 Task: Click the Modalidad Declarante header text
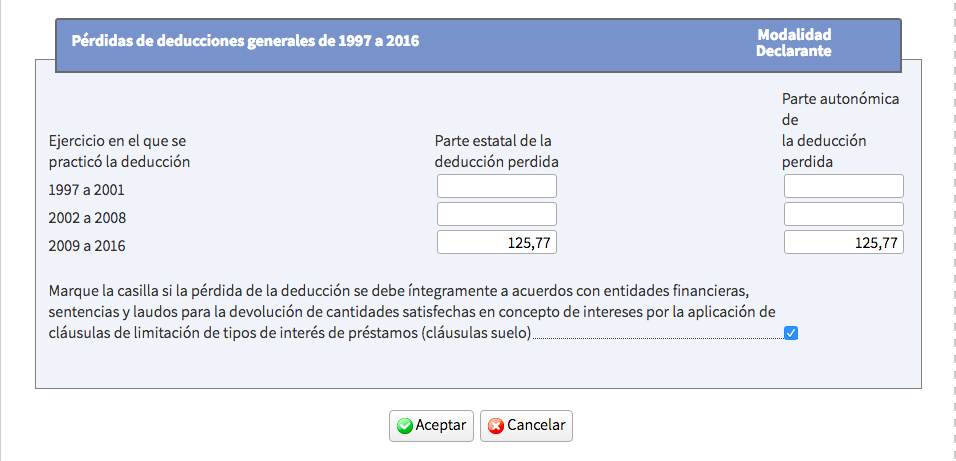click(794, 42)
